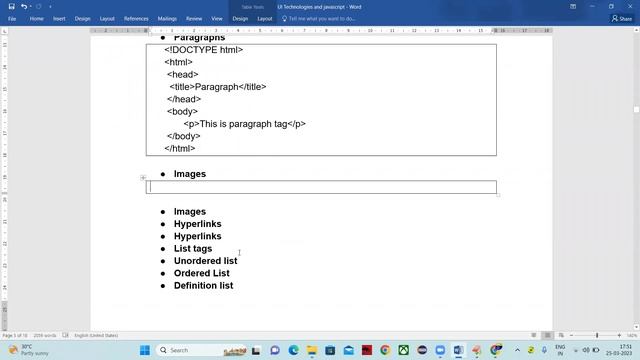This screenshot has height=360, width=640.
Task: Click the Redo/Repeat icon
Action: [x=39, y=7]
